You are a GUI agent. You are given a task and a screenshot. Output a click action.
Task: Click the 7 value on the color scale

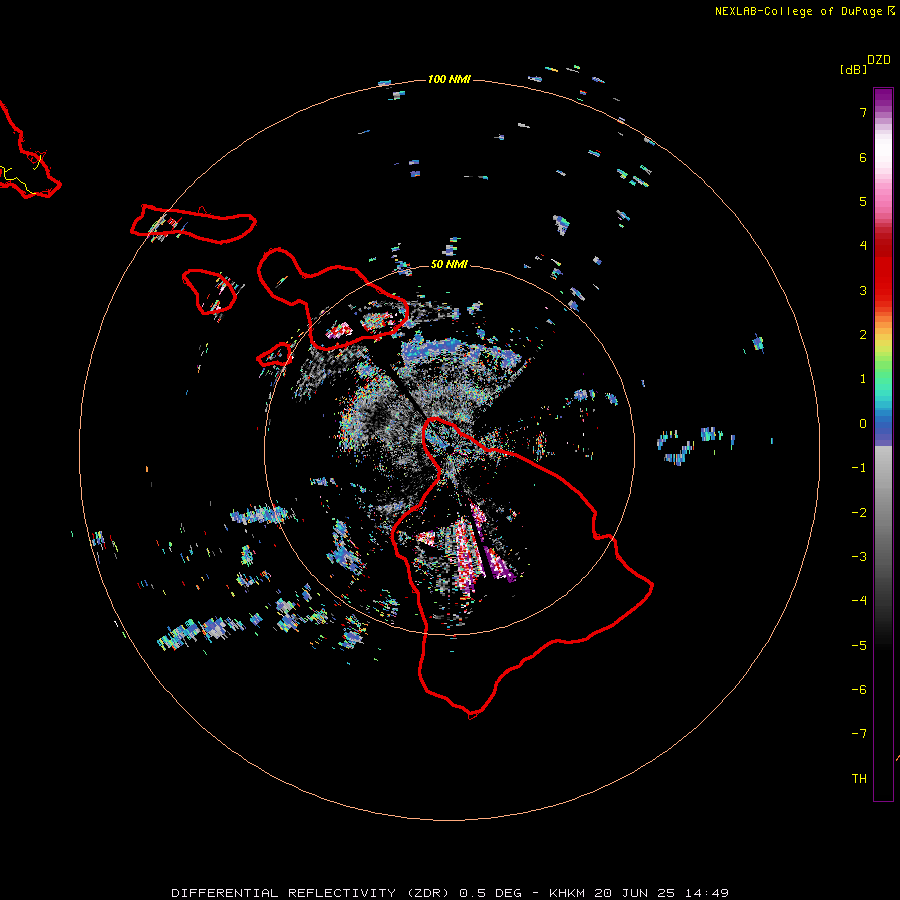pyautogui.click(x=863, y=112)
